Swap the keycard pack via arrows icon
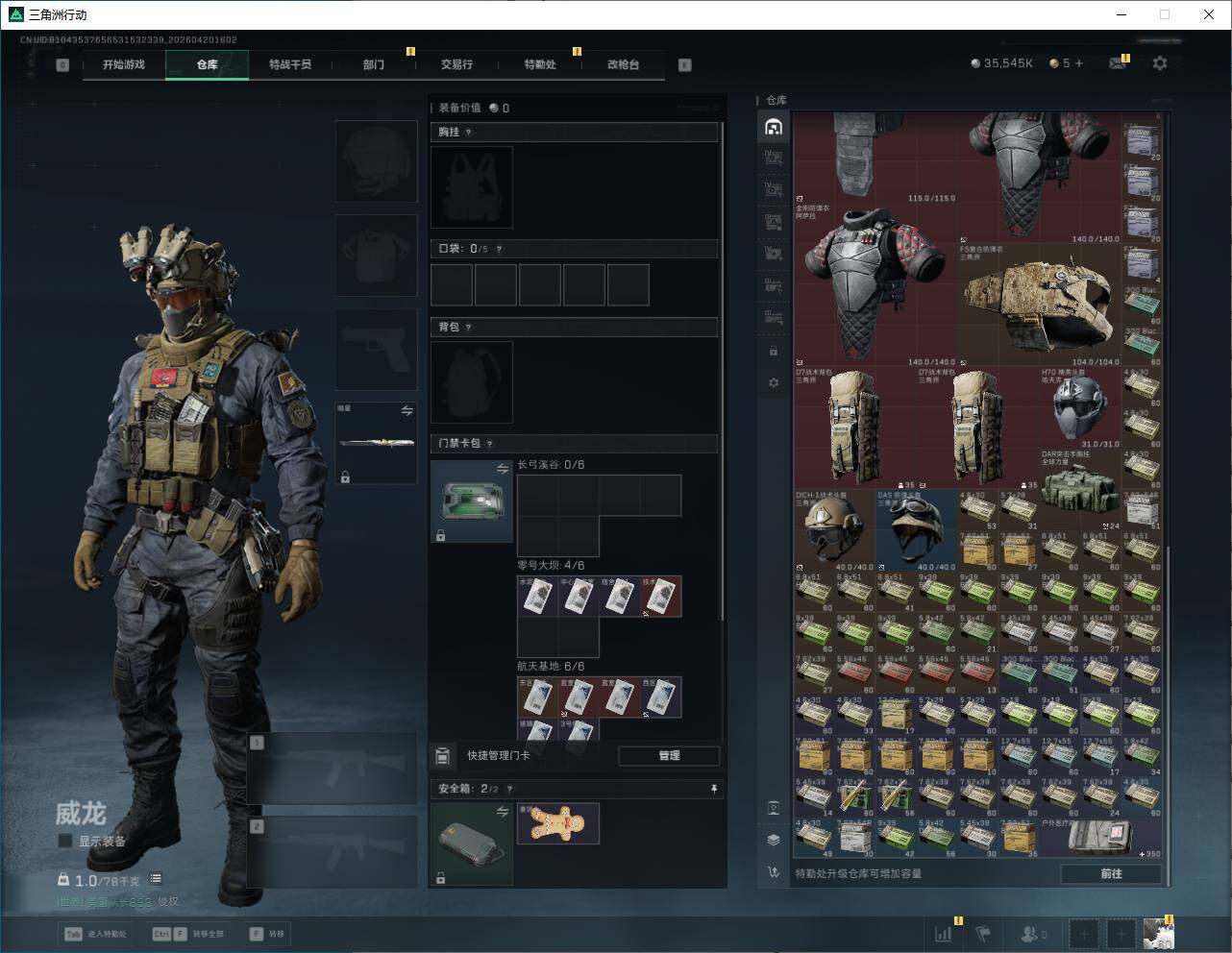The width and height of the screenshot is (1232, 953). coord(502,469)
